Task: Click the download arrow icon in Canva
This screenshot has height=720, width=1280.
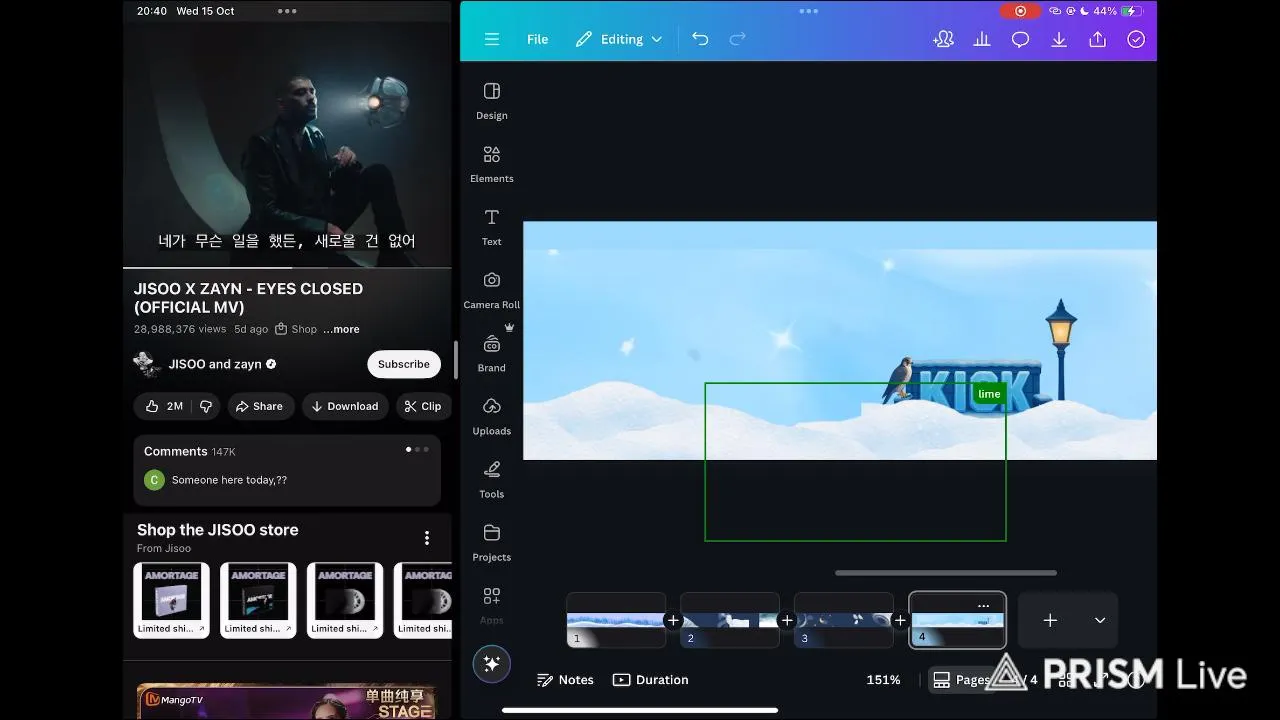Action: [1059, 39]
